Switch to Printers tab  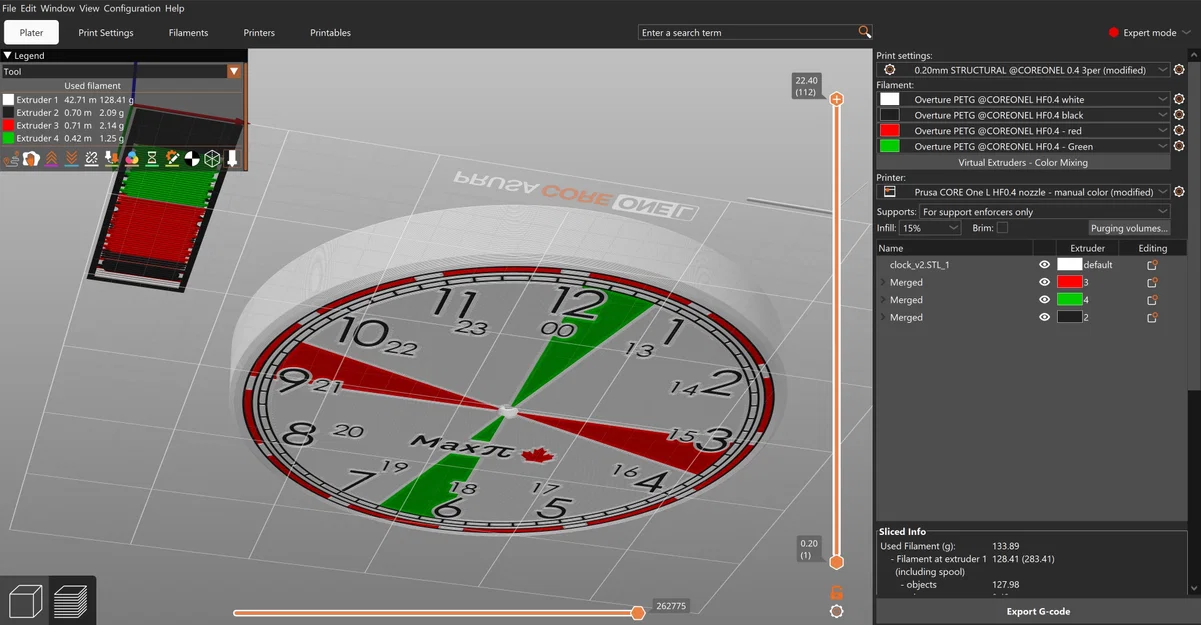259,32
